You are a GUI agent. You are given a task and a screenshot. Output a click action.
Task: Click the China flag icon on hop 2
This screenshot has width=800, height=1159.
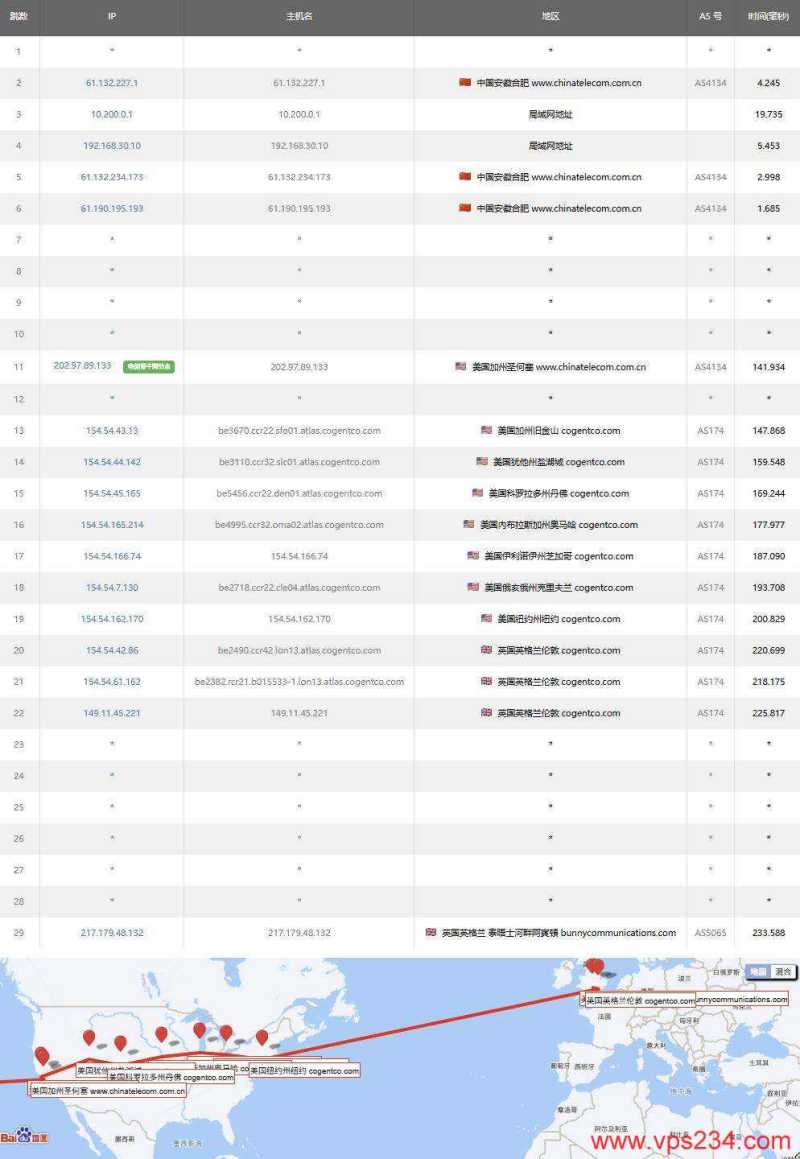[x=464, y=83]
